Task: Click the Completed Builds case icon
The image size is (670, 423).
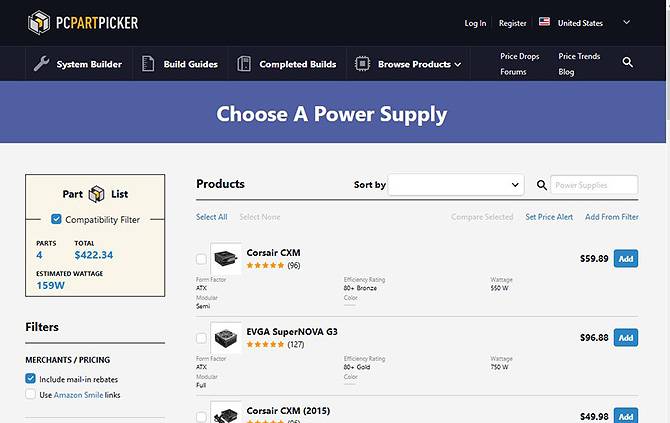Action: click(x=244, y=64)
